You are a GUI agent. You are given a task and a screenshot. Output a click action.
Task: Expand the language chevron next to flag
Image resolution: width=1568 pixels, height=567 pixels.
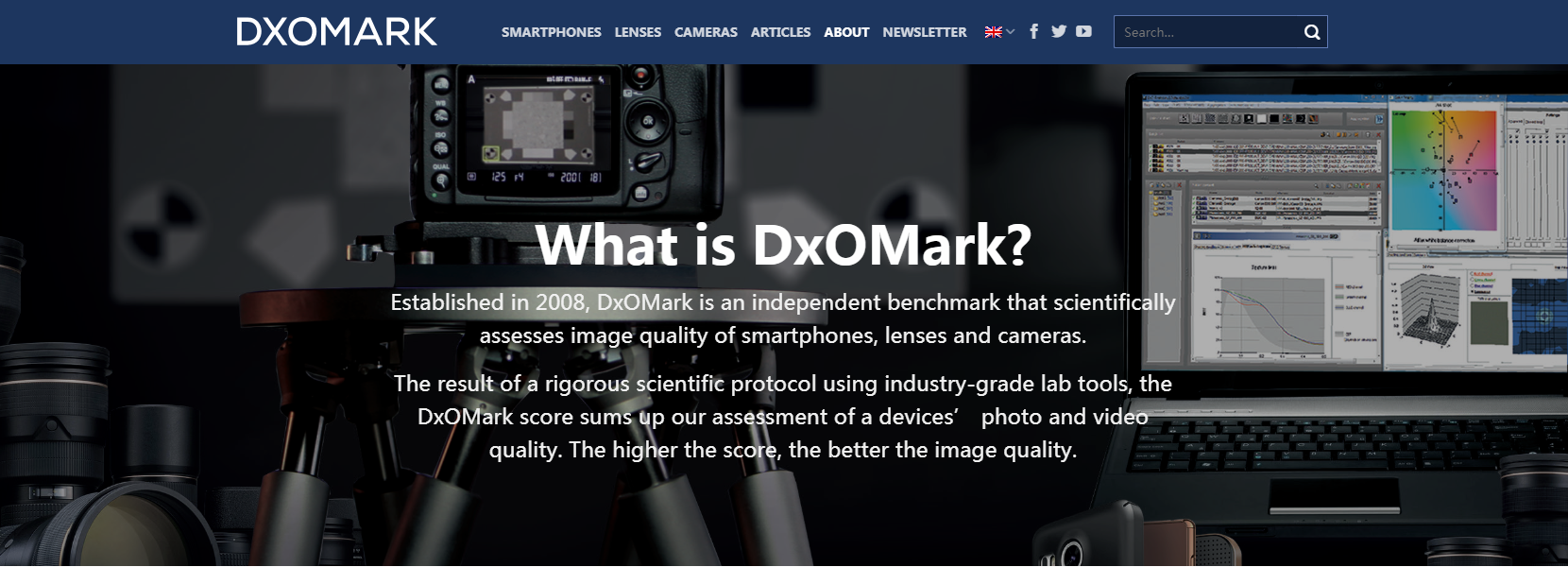tap(1010, 32)
